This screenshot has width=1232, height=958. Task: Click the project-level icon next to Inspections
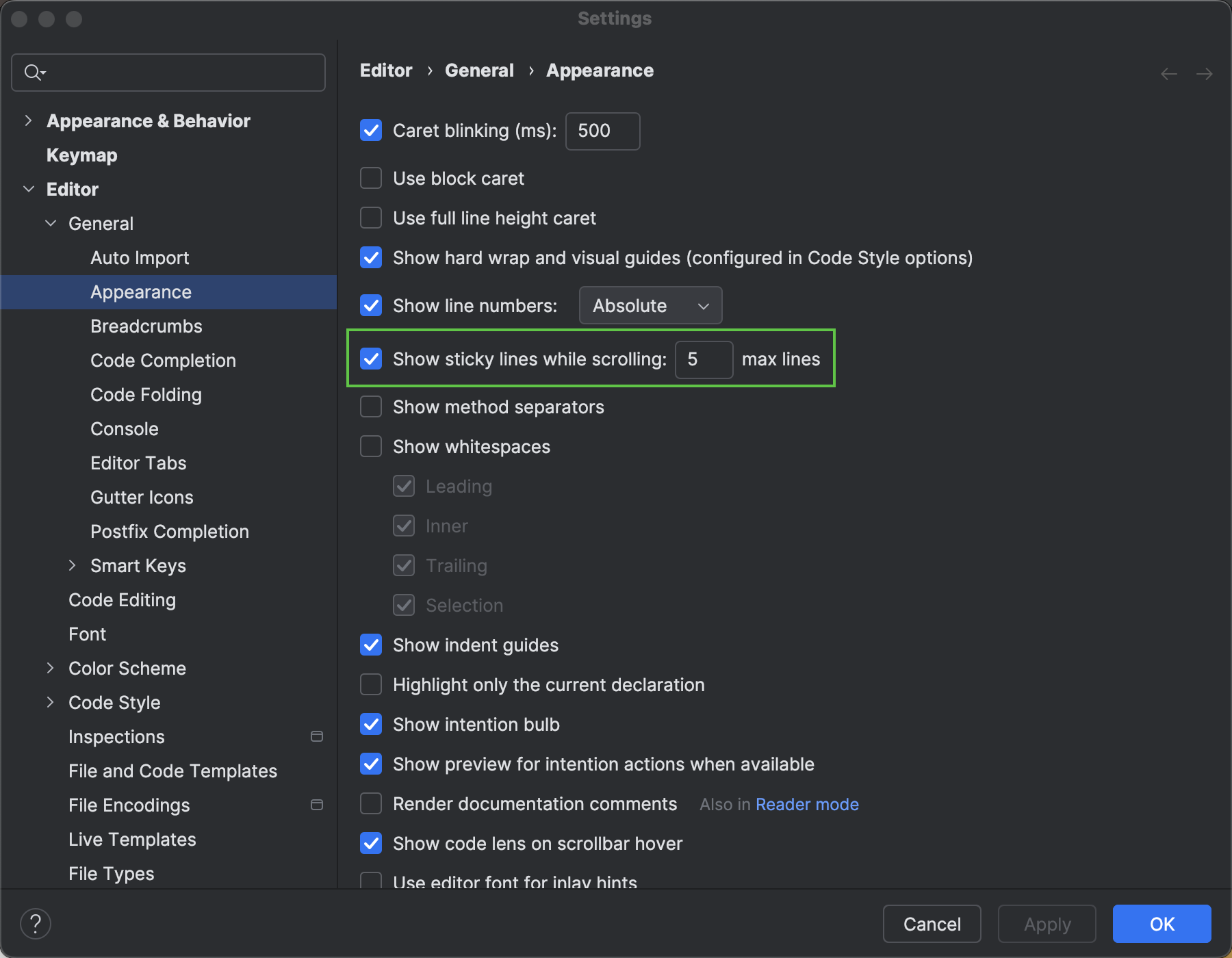(x=317, y=736)
